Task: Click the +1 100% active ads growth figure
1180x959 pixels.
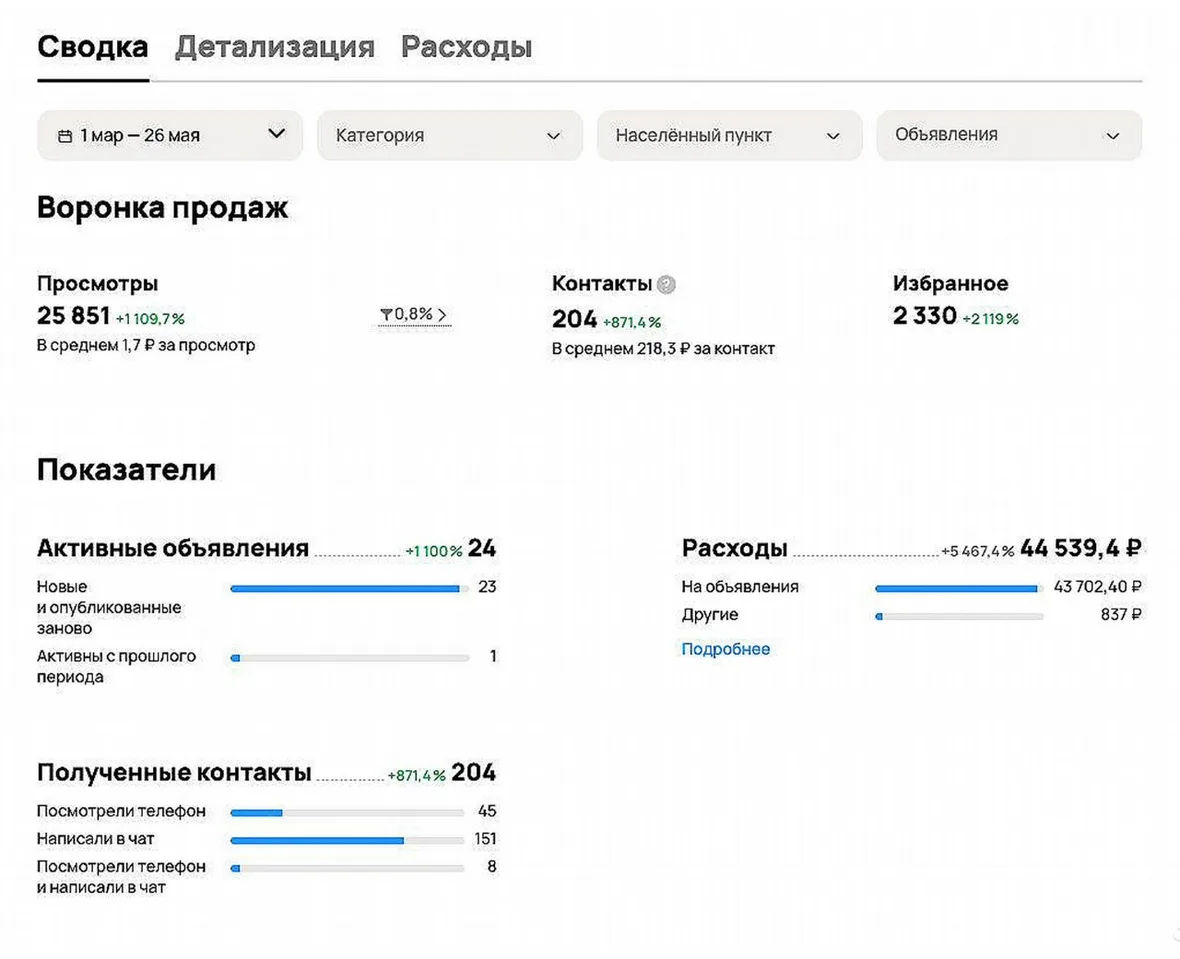Action: tap(433, 551)
